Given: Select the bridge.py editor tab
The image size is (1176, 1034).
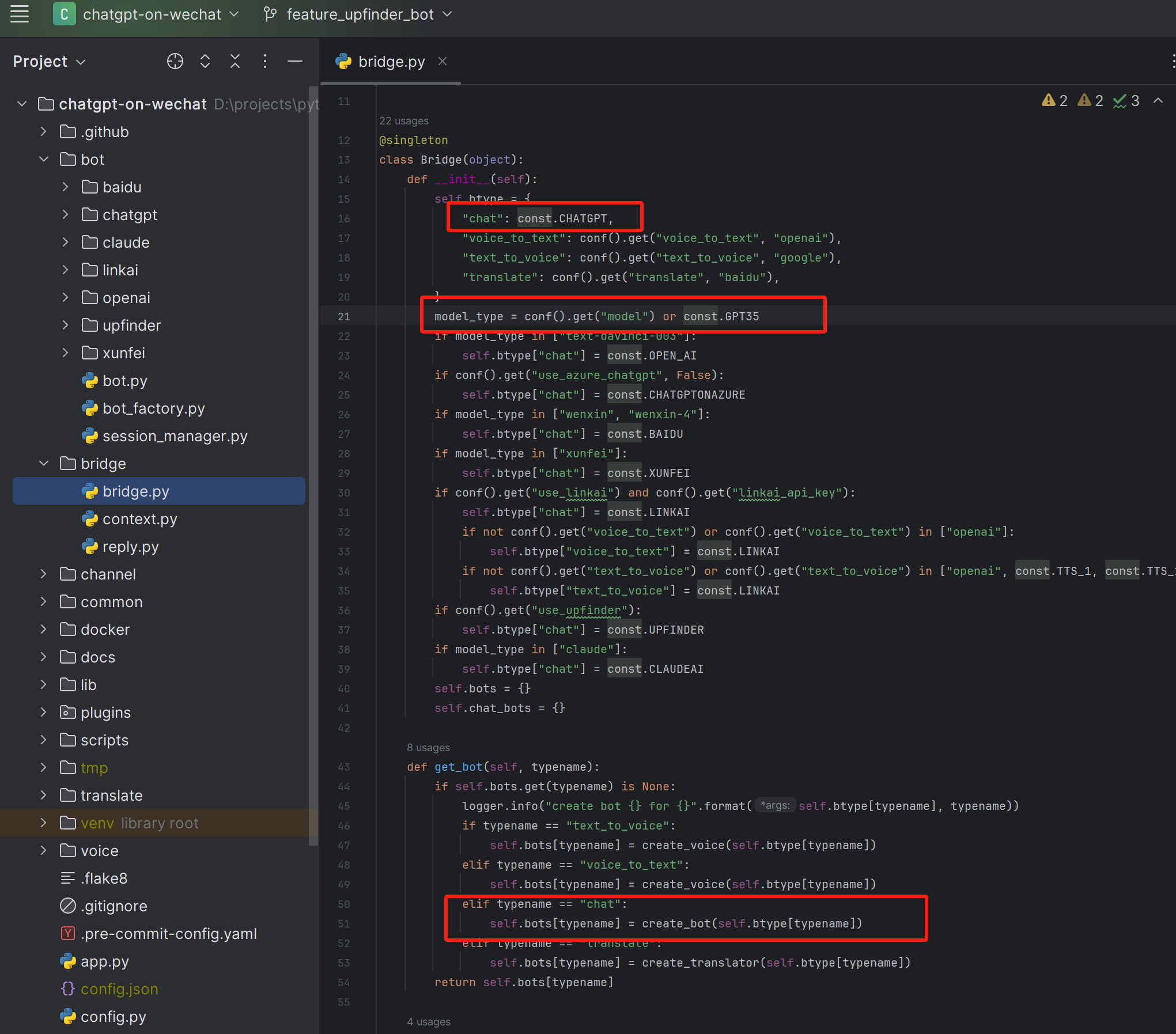Looking at the screenshot, I should tap(391, 62).
